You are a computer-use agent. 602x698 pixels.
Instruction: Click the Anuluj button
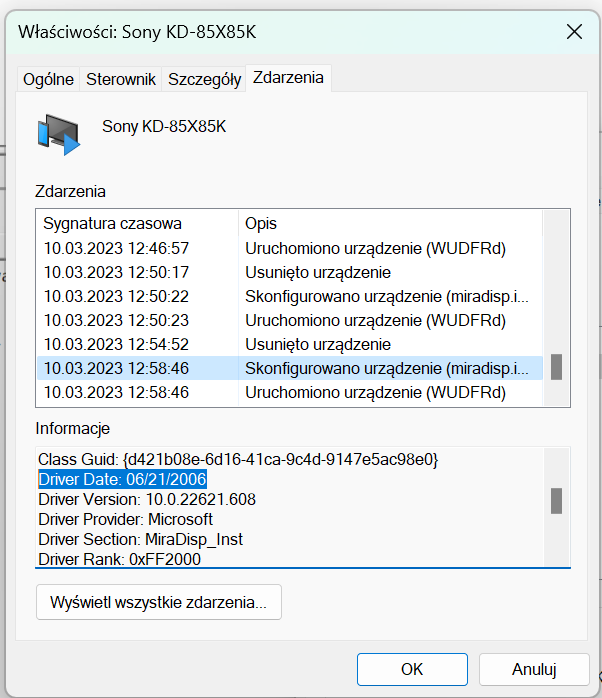point(534,669)
